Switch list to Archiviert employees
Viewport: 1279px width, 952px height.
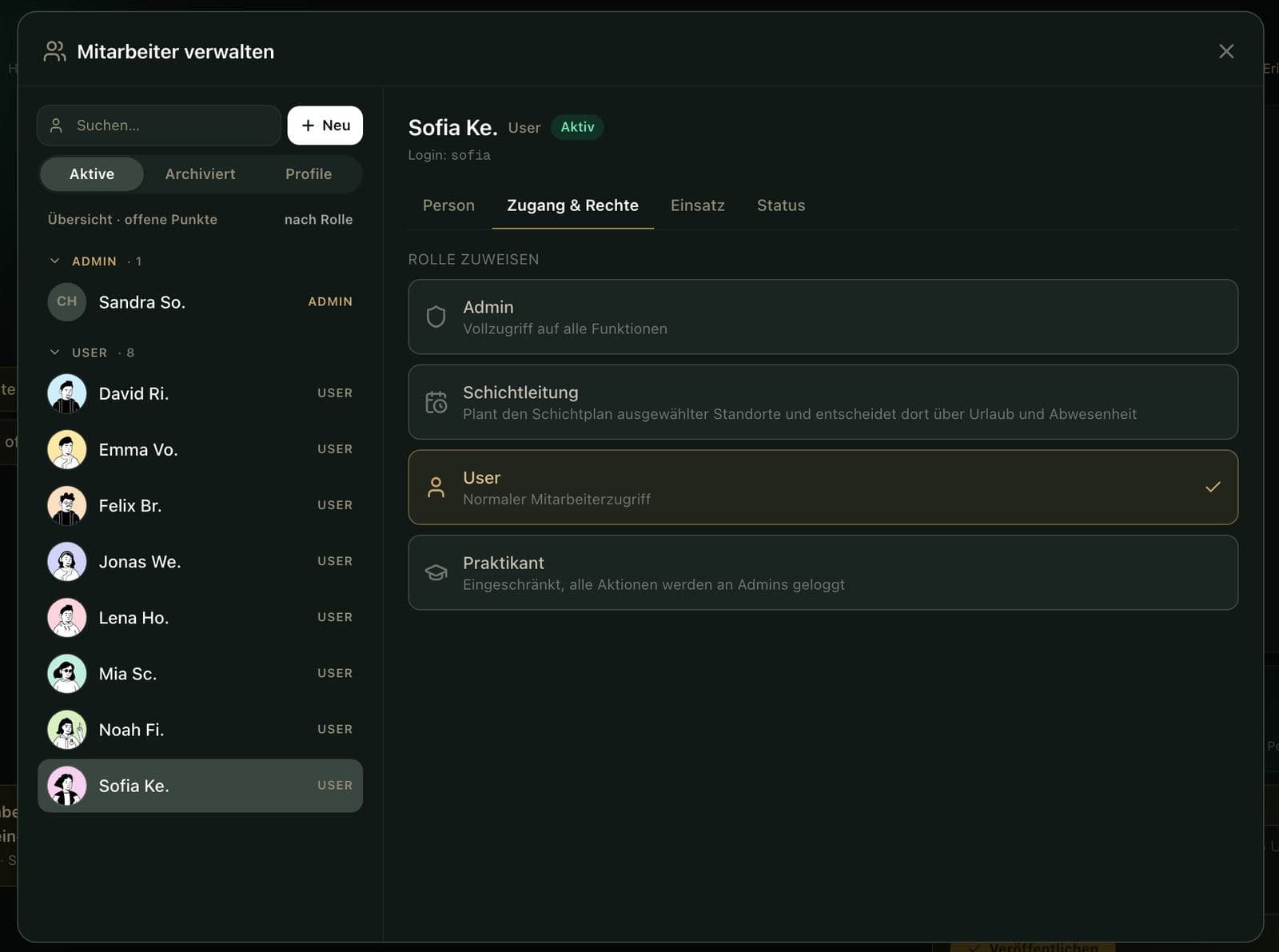[x=200, y=174]
